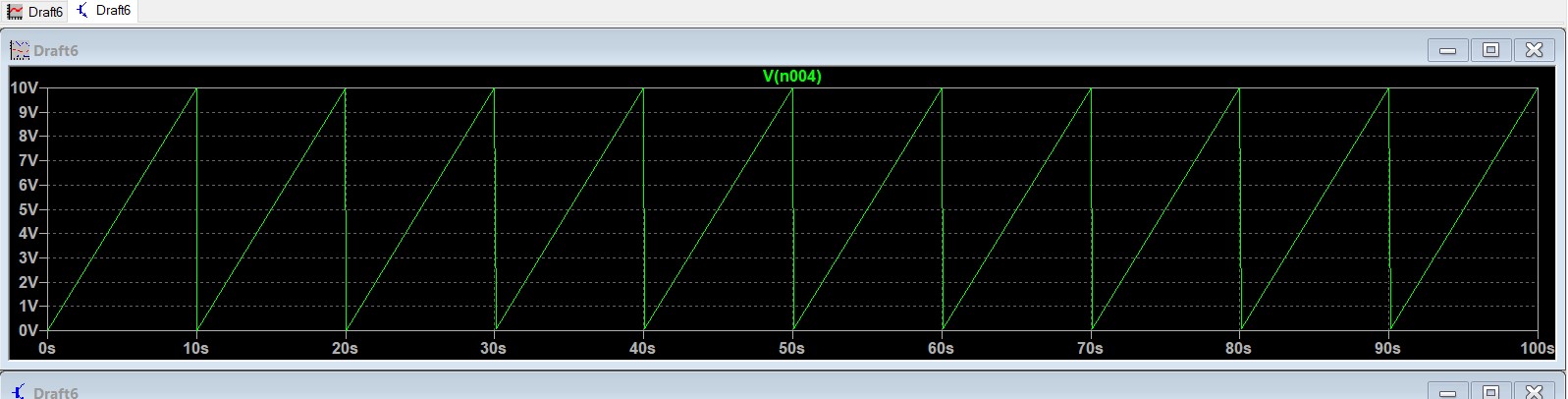Click the 100s label on the time axis
The width and height of the screenshot is (1568, 399).
point(1537,348)
